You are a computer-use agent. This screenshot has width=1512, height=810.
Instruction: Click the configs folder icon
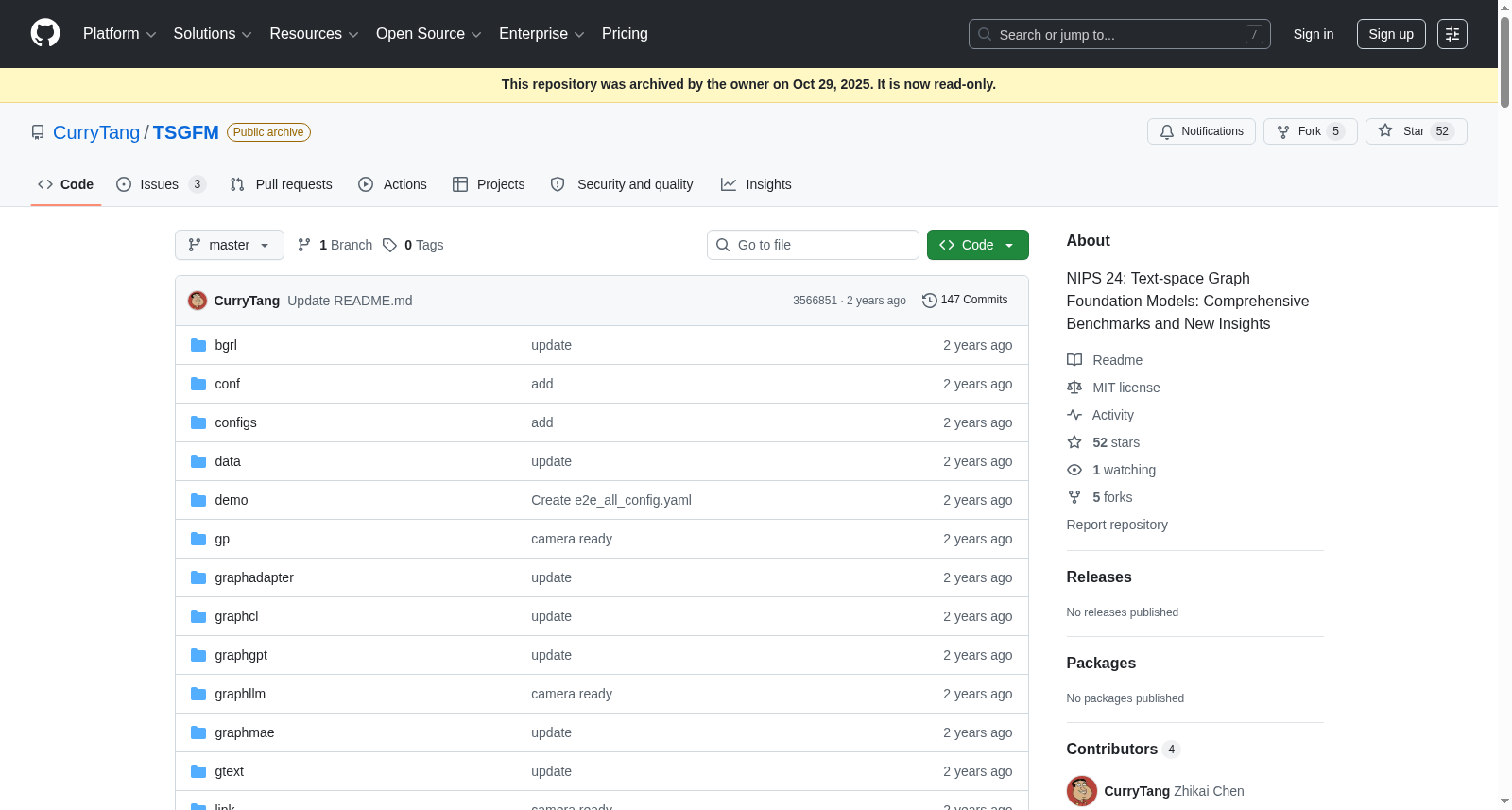point(198,422)
